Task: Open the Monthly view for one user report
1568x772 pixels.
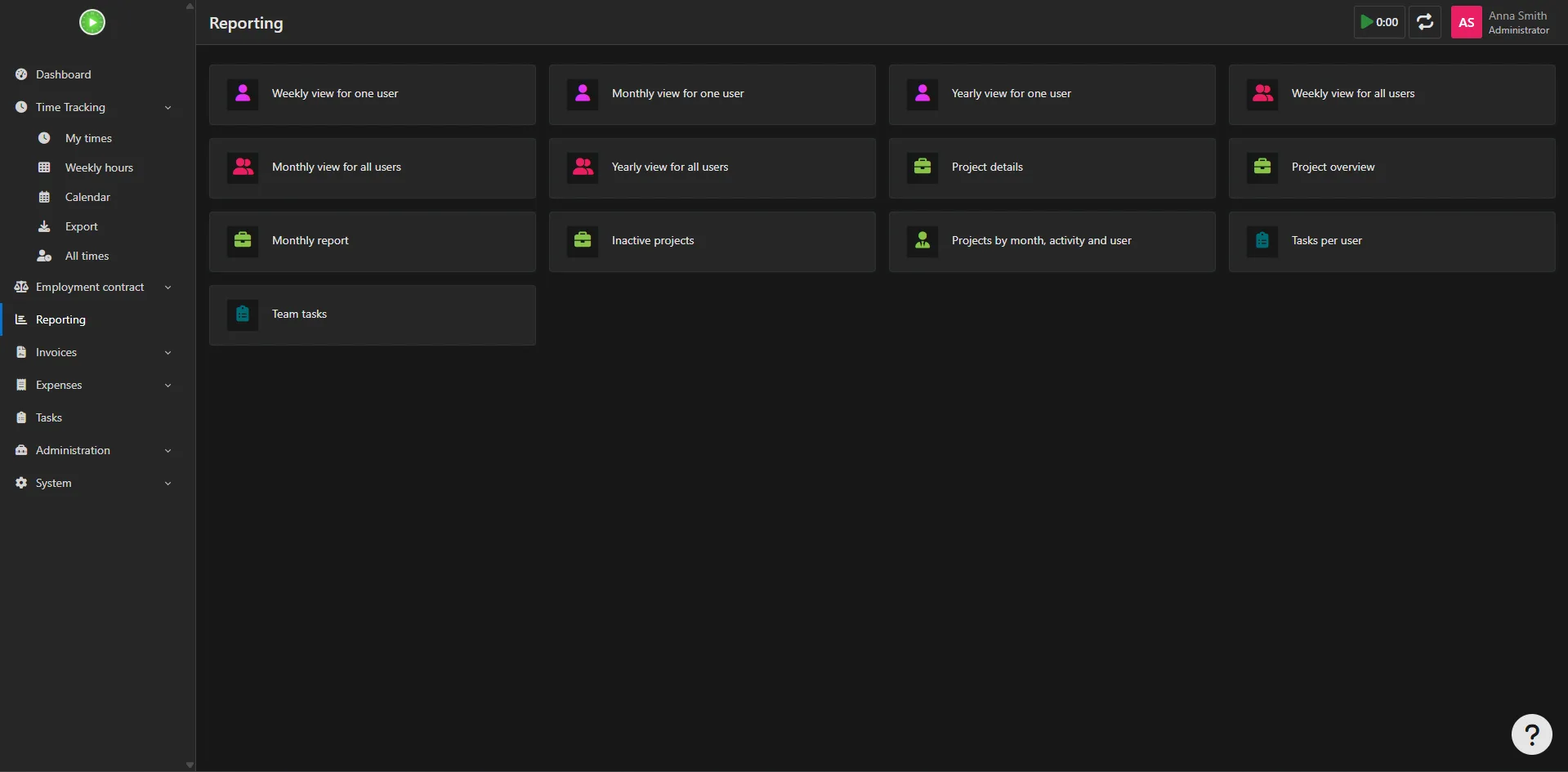Action: (713, 95)
